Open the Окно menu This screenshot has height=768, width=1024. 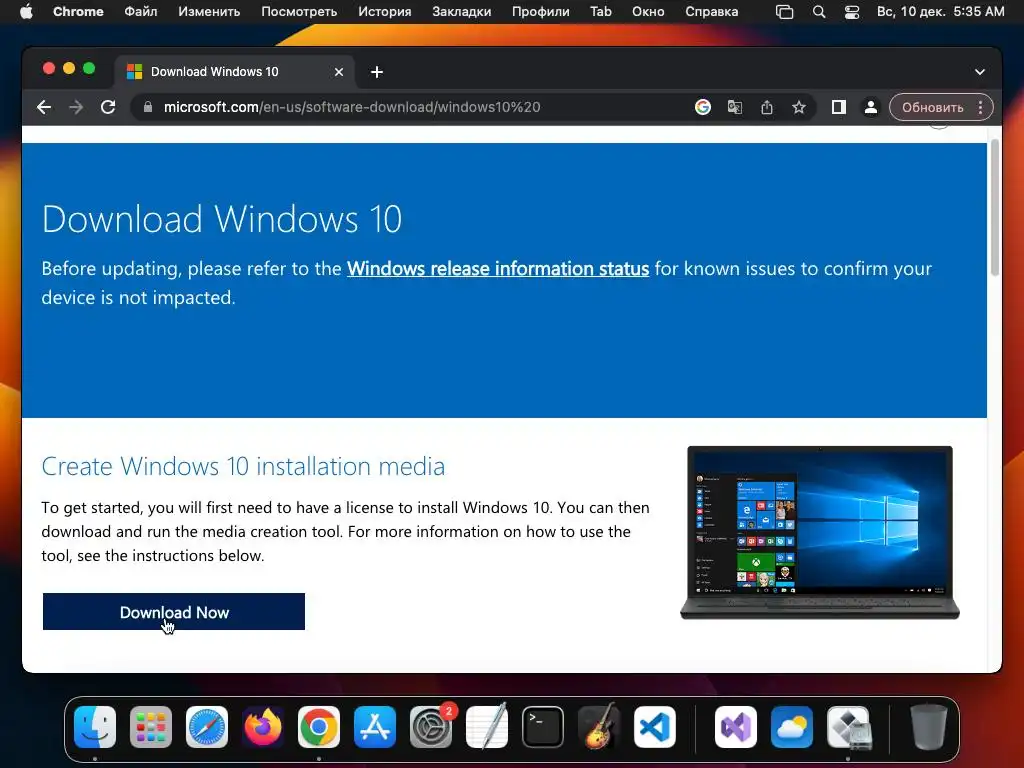click(648, 12)
